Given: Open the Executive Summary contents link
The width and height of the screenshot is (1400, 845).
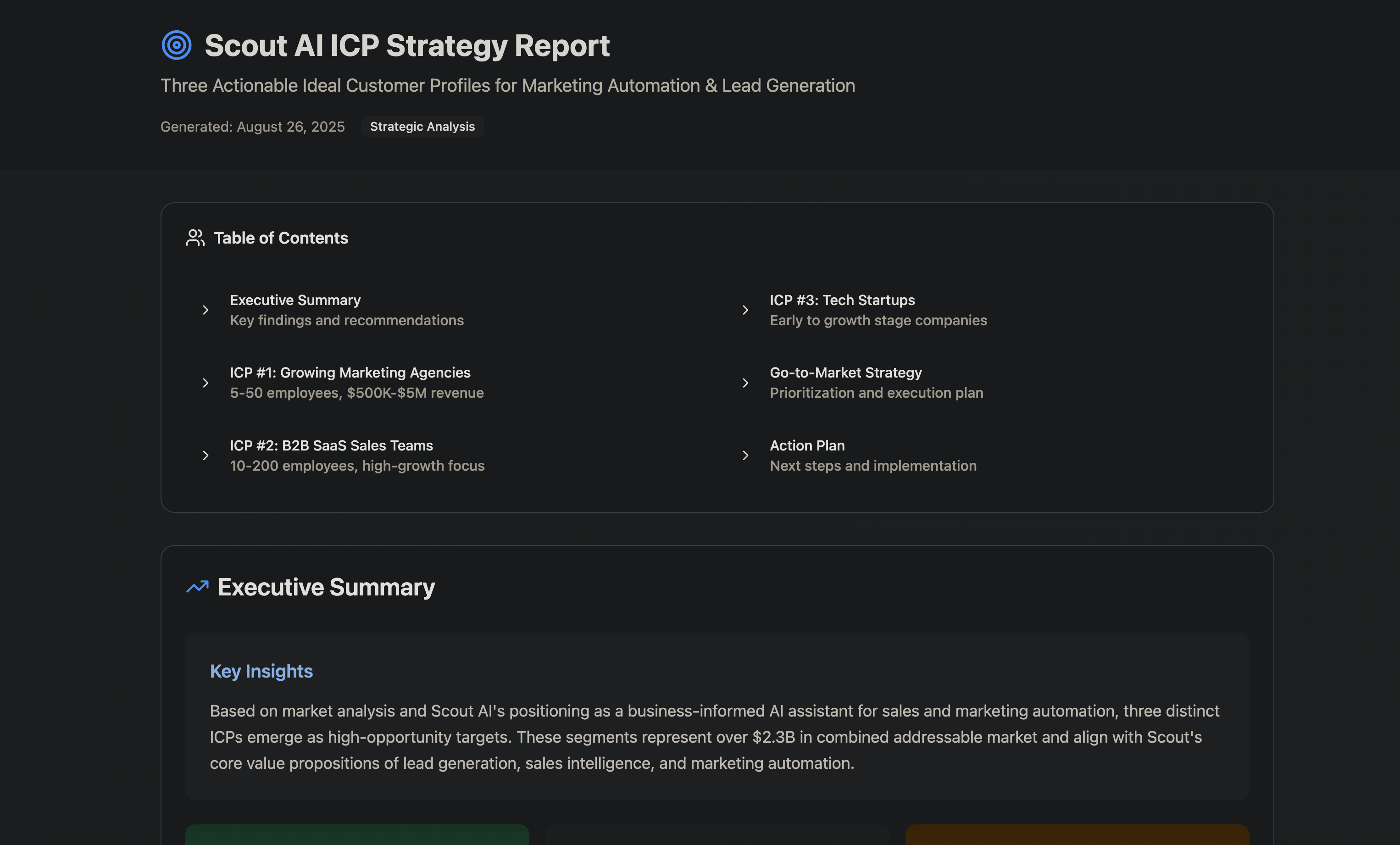Looking at the screenshot, I should click(x=295, y=300).
